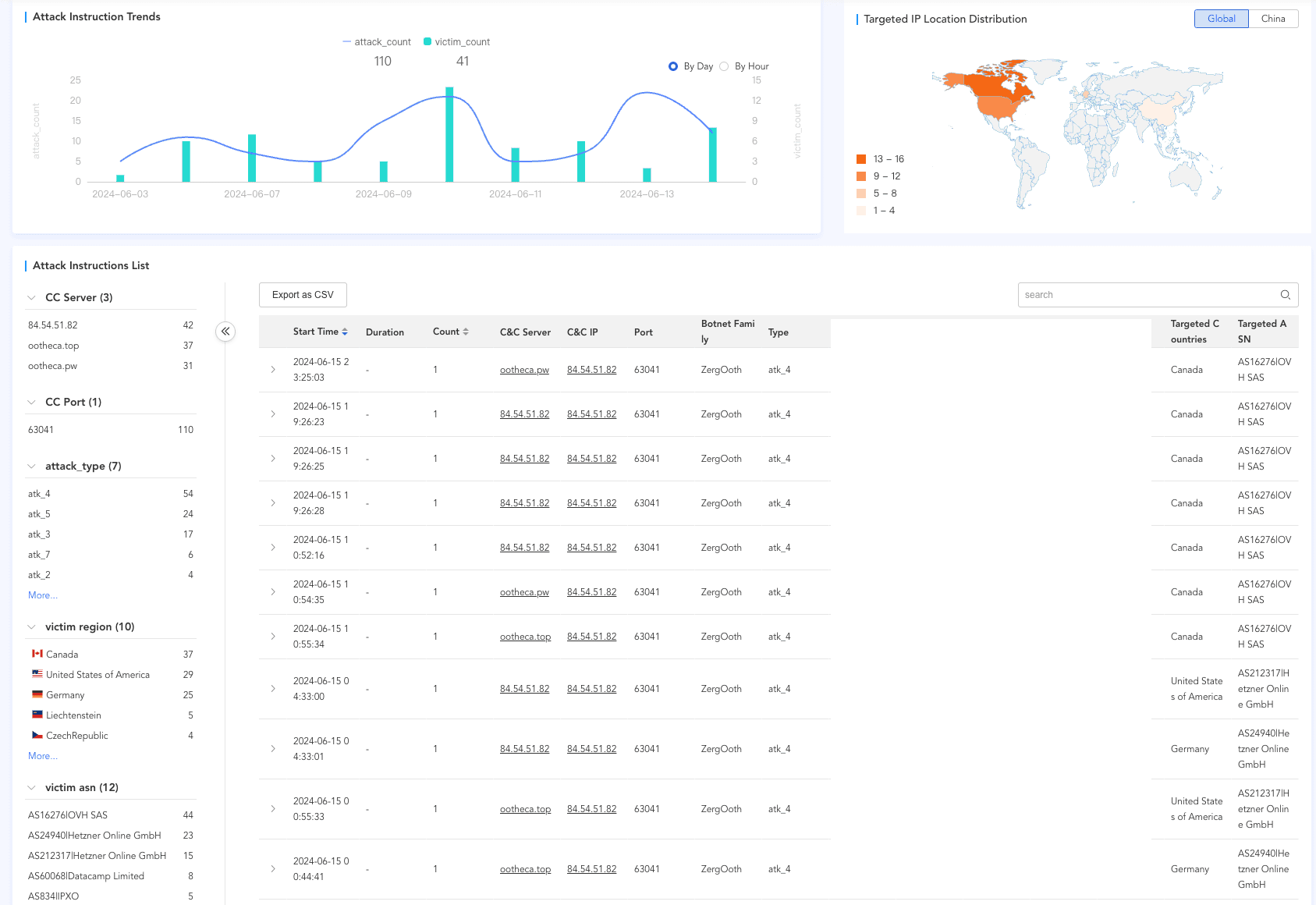The height and width of the screenshot is (905, 1316).
Task: Select the By Hour radio option
Action: click(x=724, y=66)
